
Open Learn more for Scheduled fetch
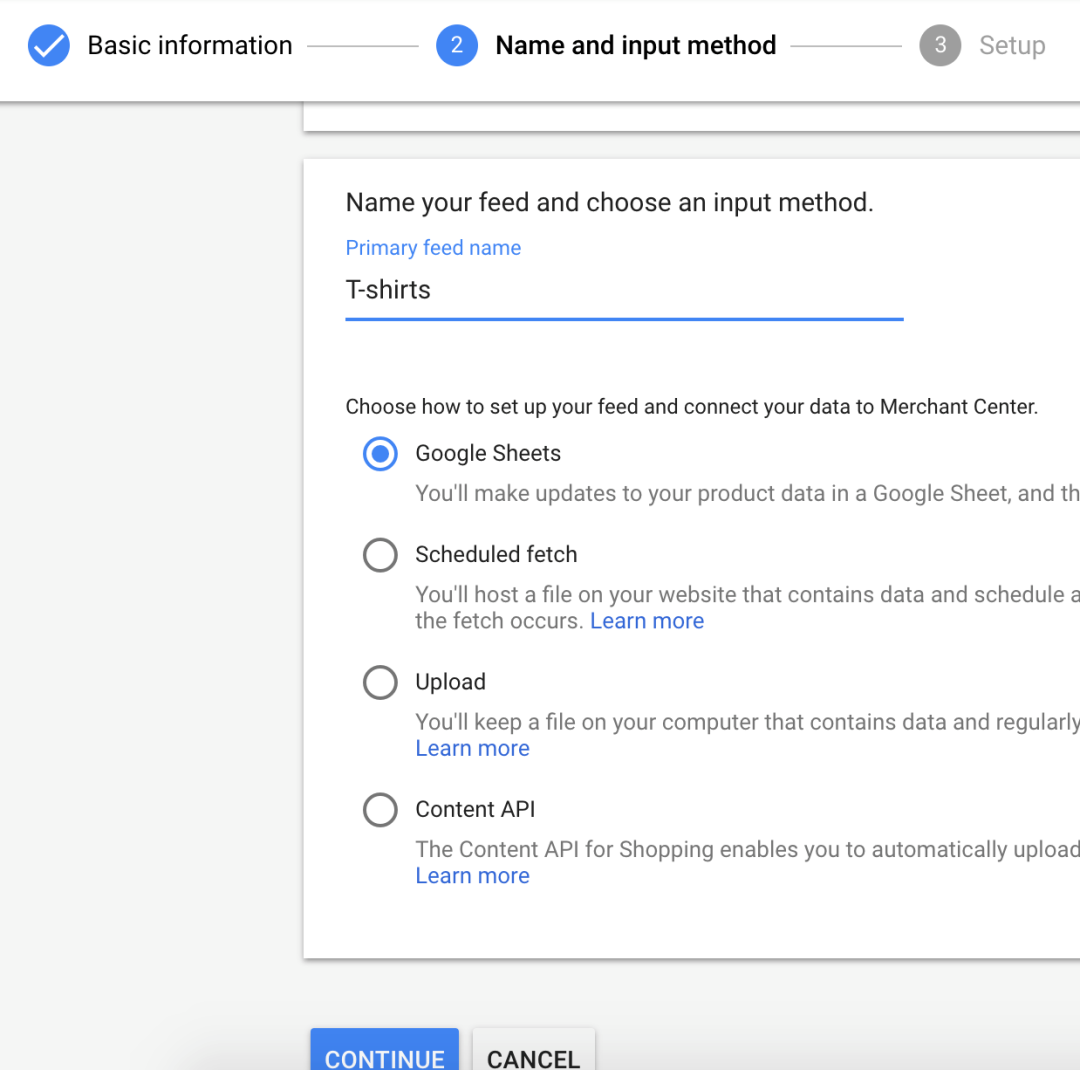pos(647,620)
